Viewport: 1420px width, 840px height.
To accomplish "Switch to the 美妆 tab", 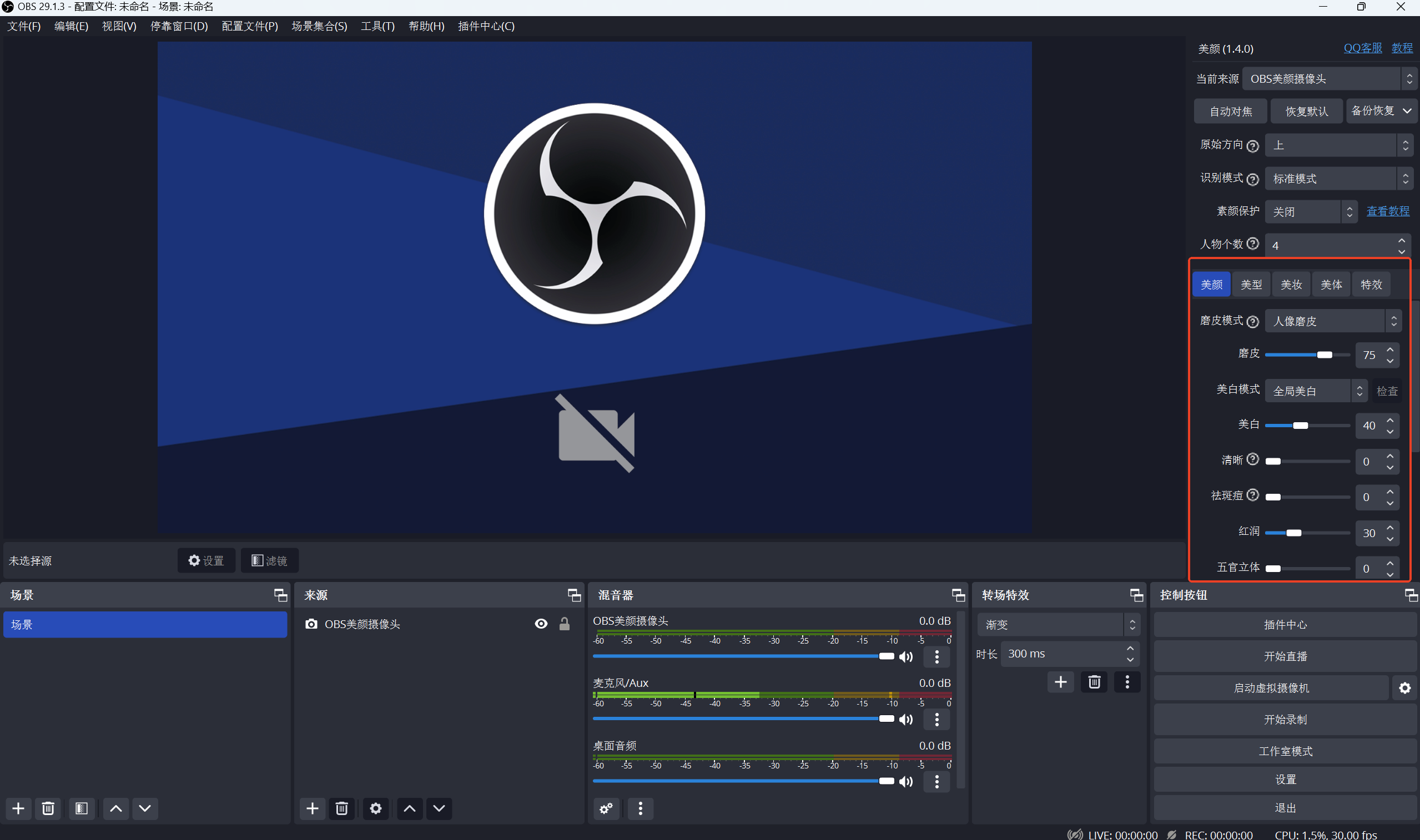I will point(1291,284).
